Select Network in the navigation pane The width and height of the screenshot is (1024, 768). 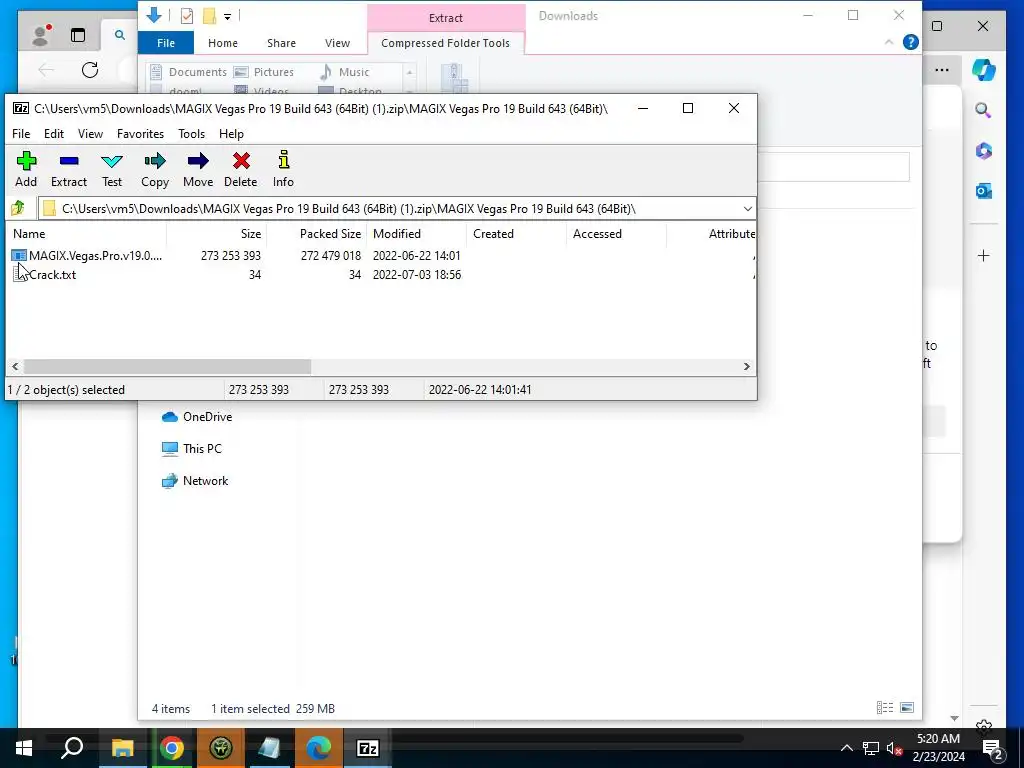[x=195, y=481]
